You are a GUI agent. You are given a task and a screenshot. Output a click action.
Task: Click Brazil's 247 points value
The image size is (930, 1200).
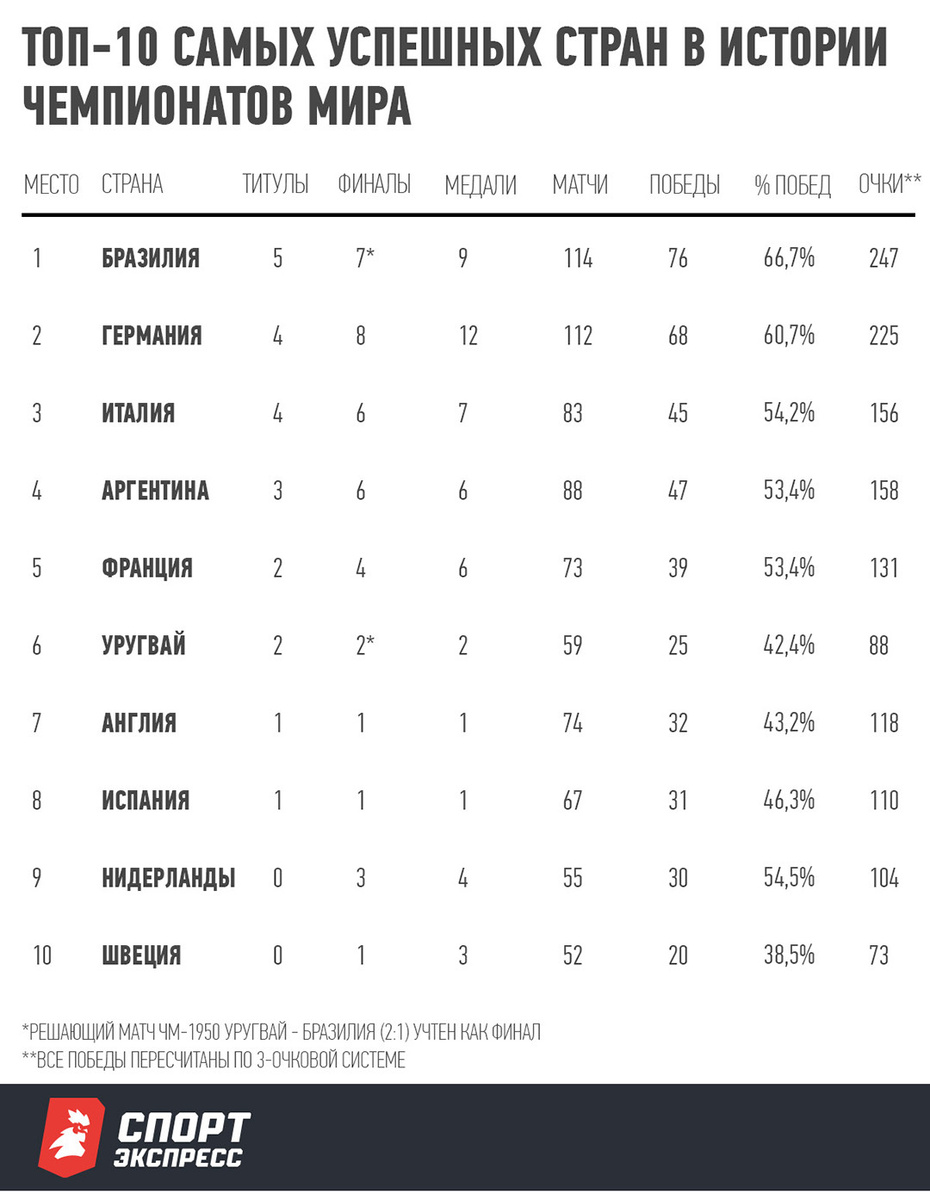coord(884,259)
